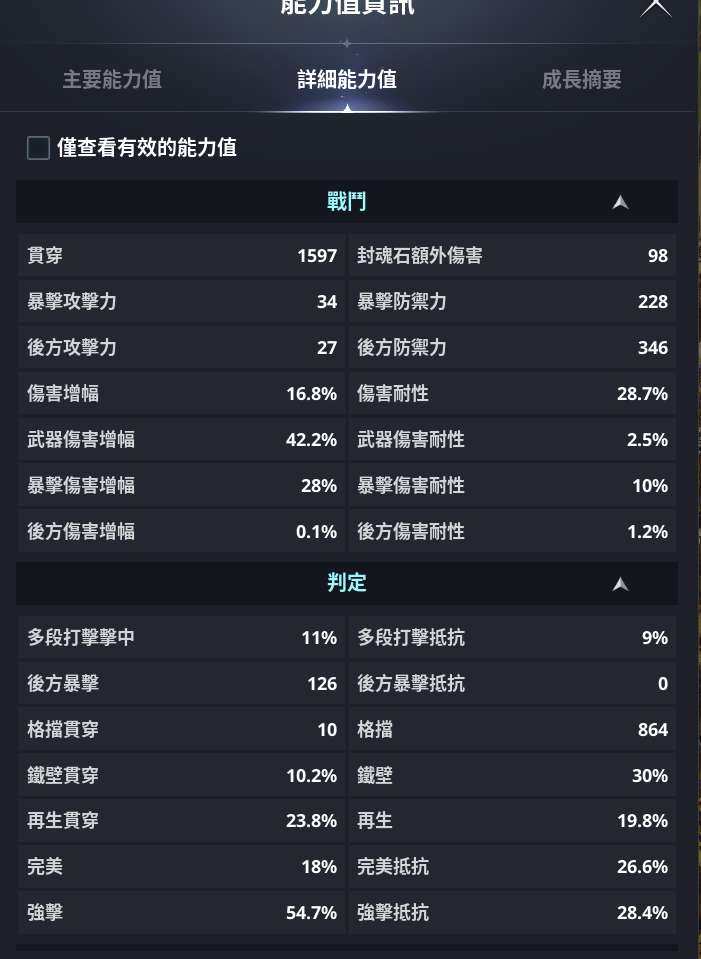Click the 判定 section header title
The width and height of the screenshot is (701, 959).
coord(346,583)
